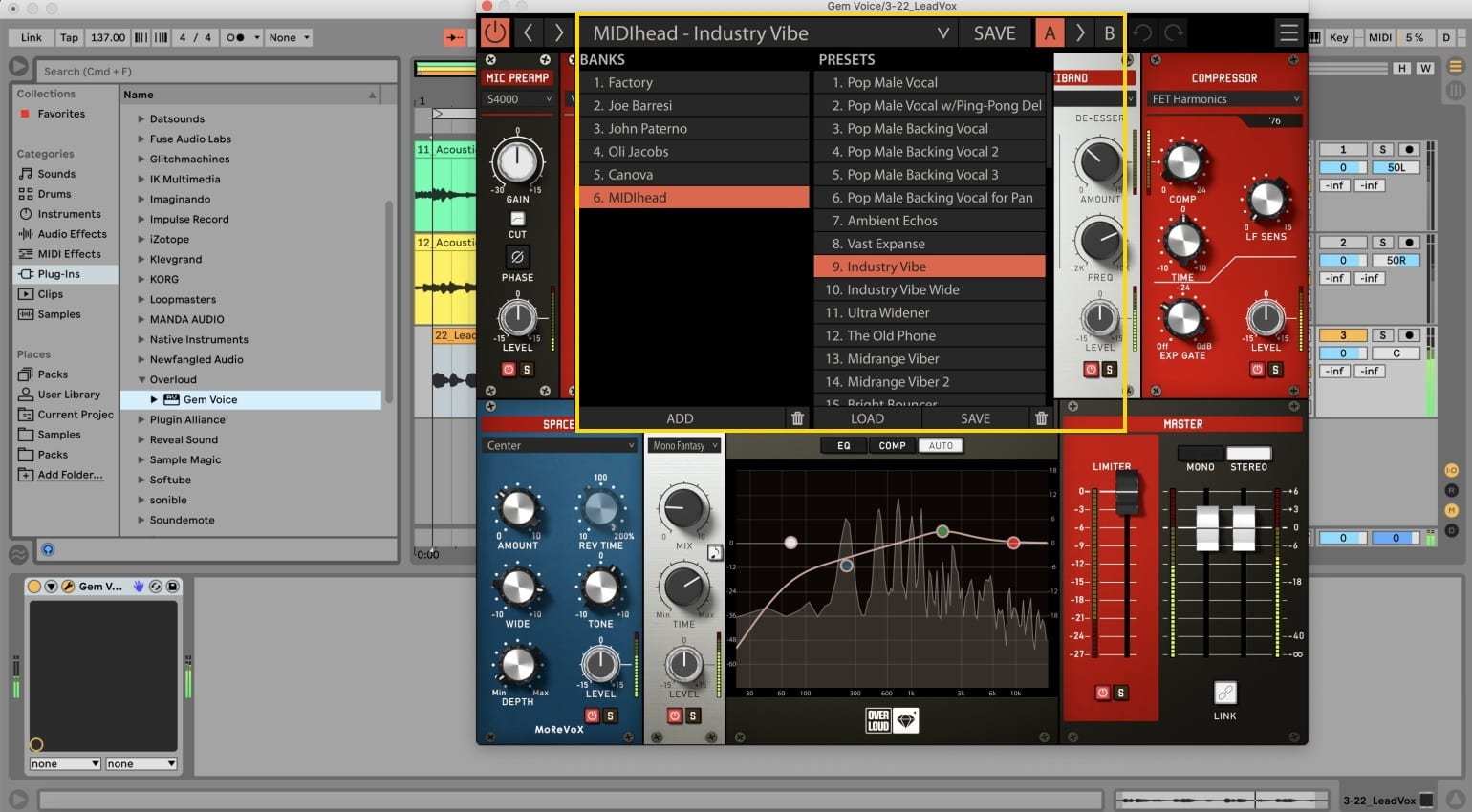Click the Search field in browser
This screenshot has height=812, width=1472.
point(217,71)
